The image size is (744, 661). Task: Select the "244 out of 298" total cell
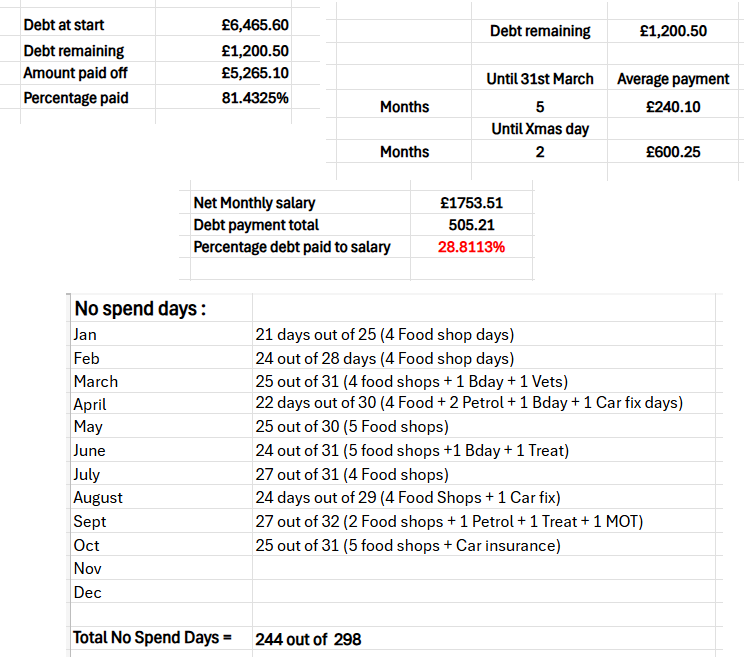click(308, 639)
